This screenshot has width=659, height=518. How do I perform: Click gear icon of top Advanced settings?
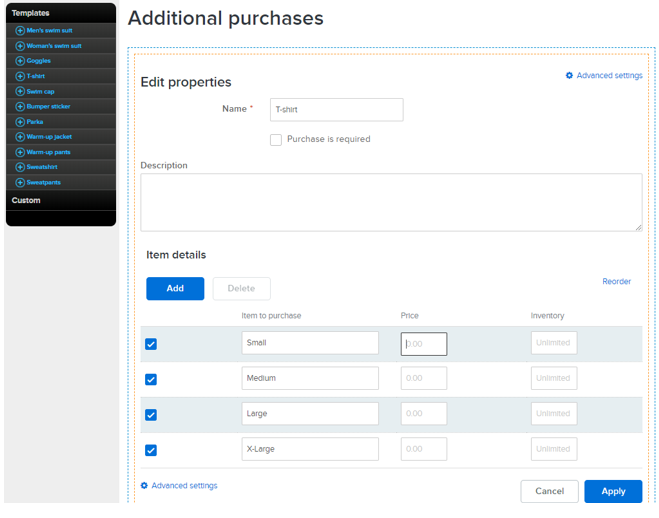click(569, 75)
